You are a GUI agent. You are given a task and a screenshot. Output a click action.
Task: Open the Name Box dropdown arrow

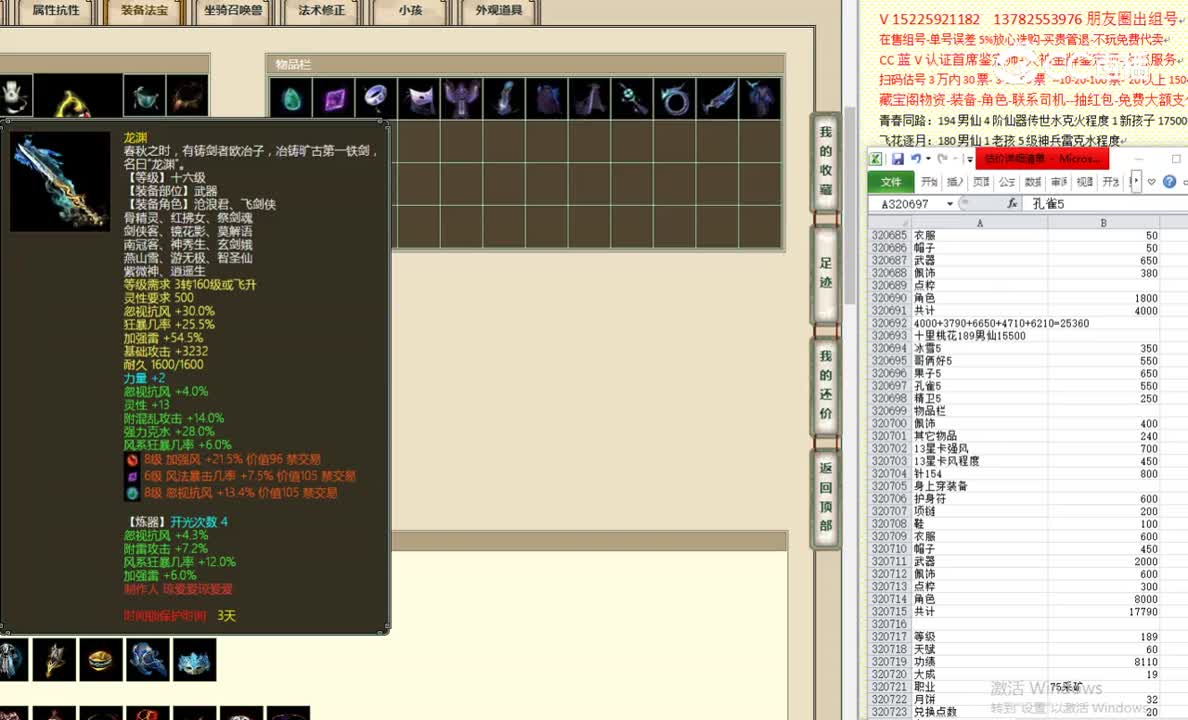[x=949, y=203]
